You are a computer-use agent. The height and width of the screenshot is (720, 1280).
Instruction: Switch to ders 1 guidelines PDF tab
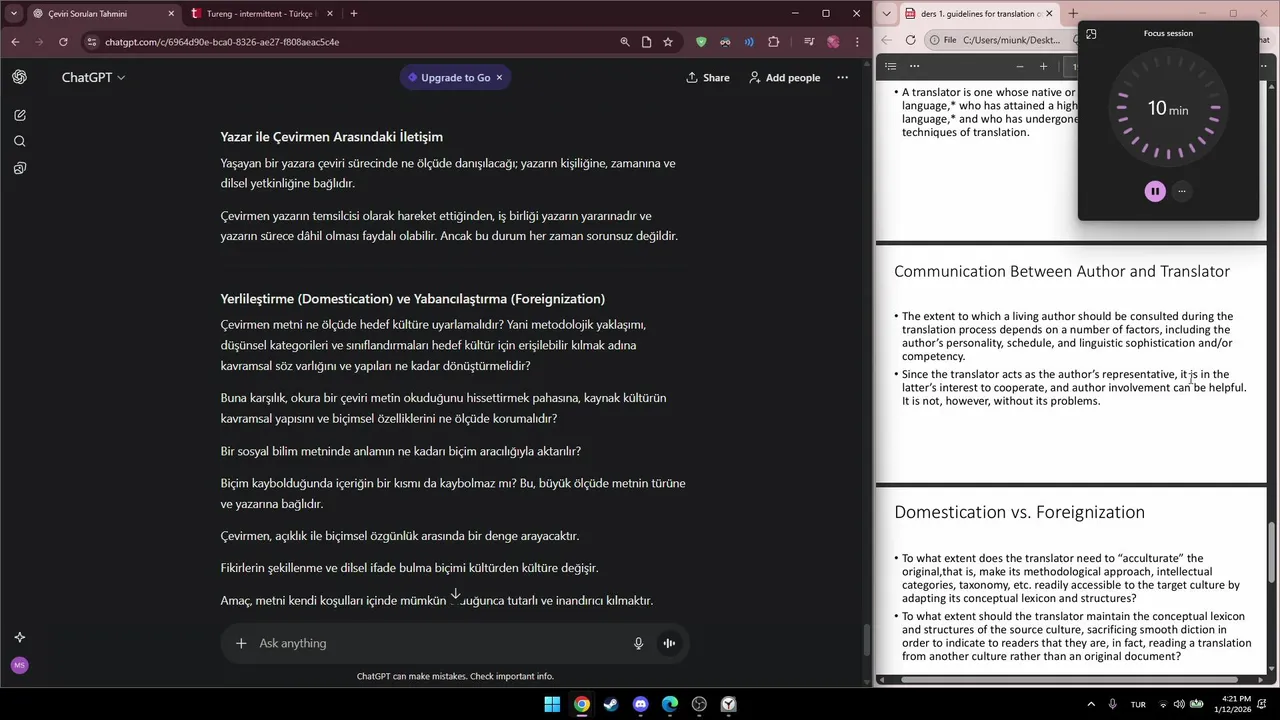[x=977, y=14]
